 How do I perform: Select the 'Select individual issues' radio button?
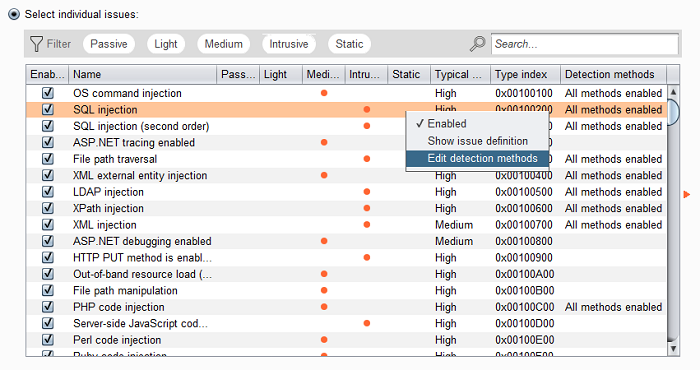pyautogui.click(x=14, y=14)
